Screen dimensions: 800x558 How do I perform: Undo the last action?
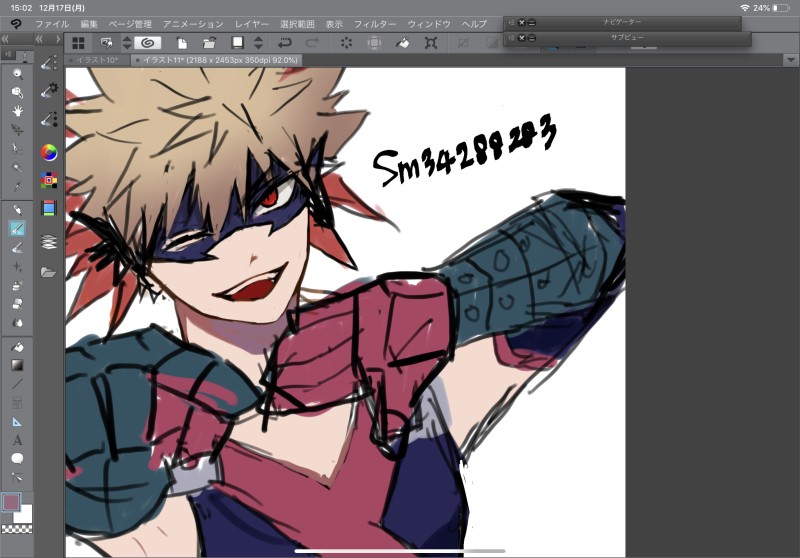pyautogui.click(x=285, y=43)
